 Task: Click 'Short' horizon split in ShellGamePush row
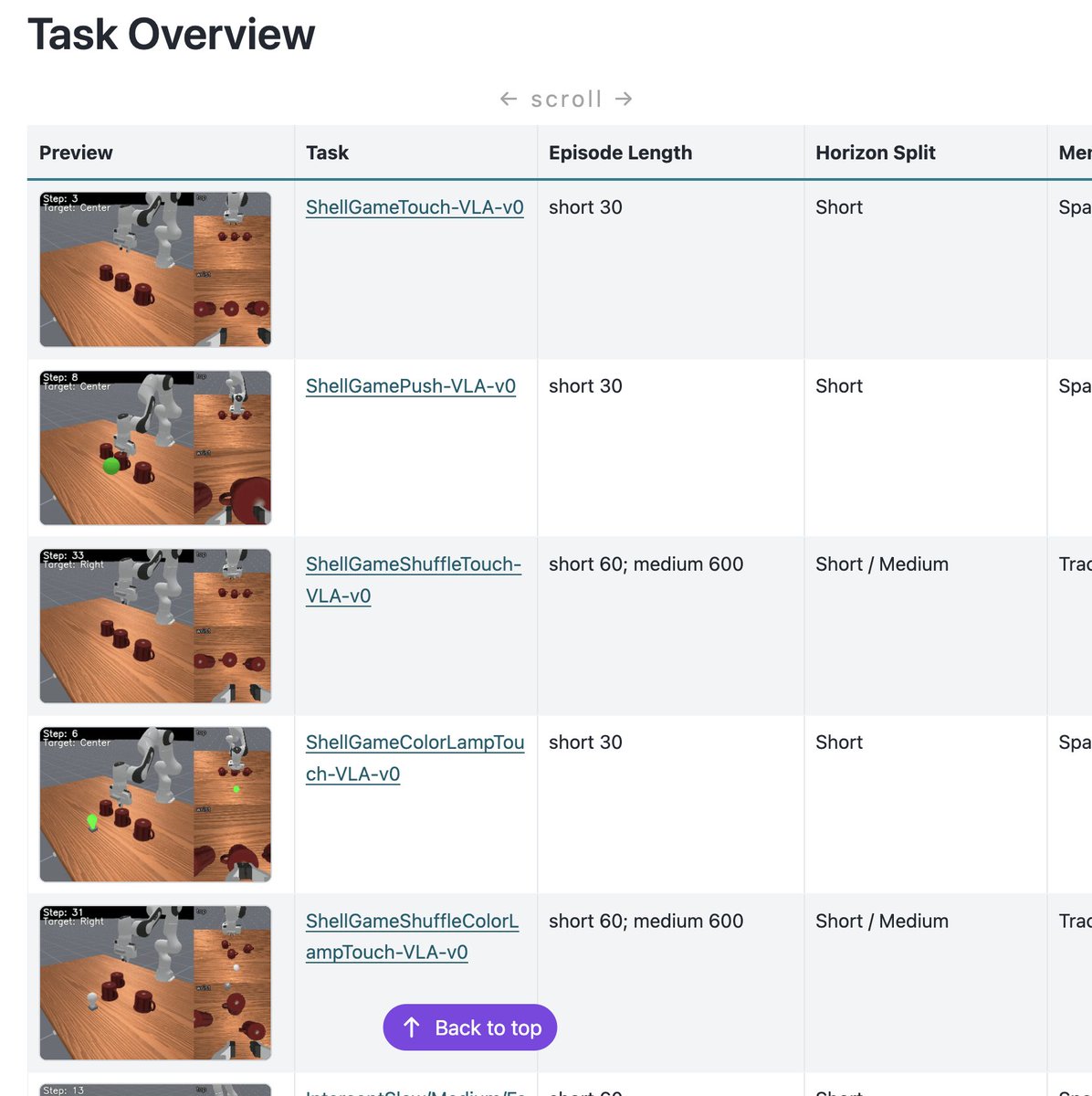tap(839, 386)
